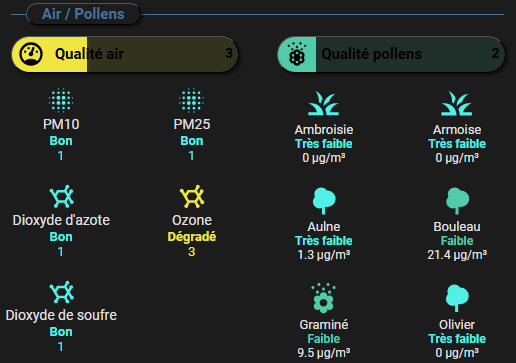Image resolution: width=516 pixels, height=363 pixels.
Task: Select the yellow Ozone molecule icon
Action: coord(192,196)
